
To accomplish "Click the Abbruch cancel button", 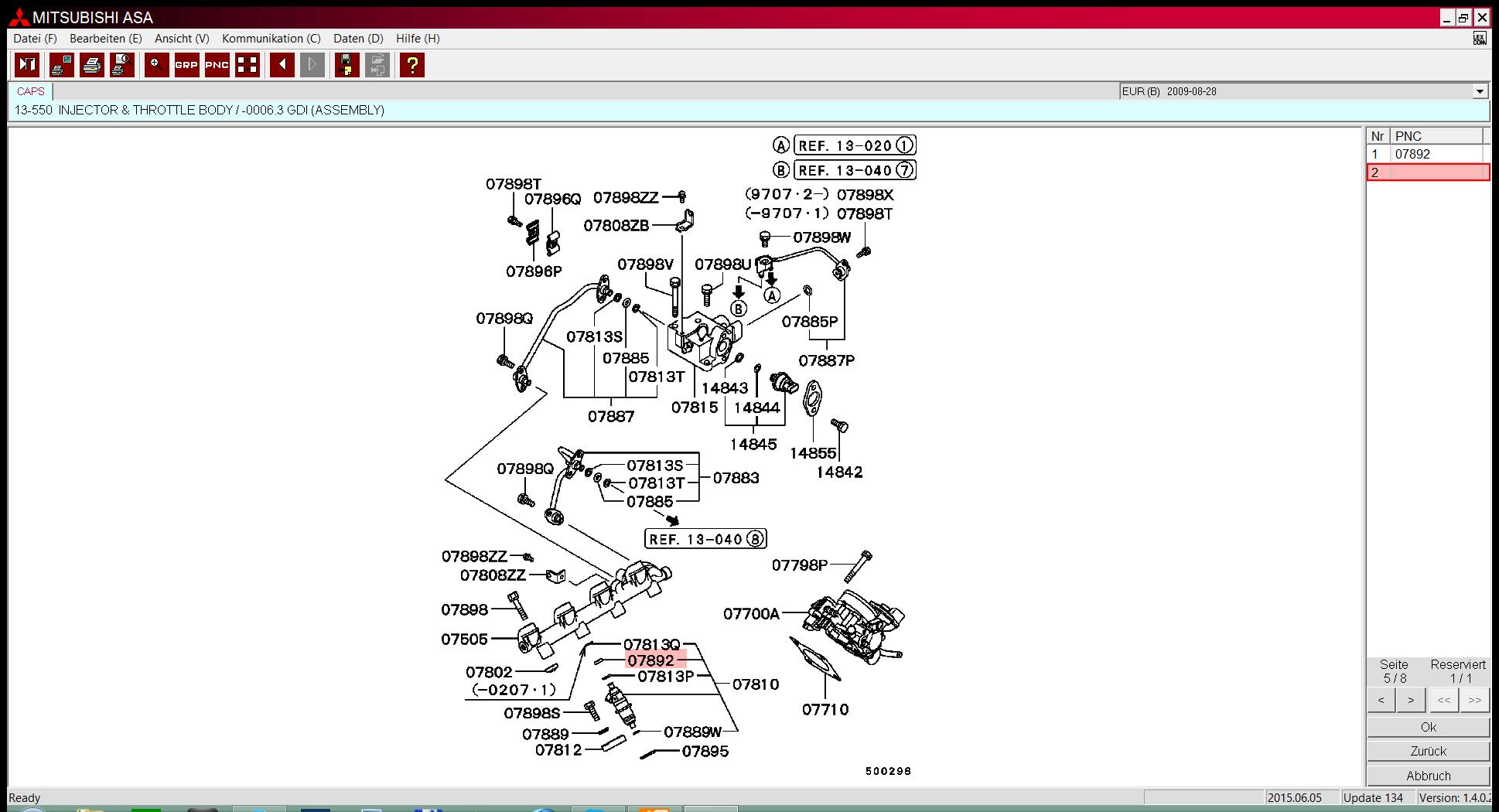I will pos(1428,776).
